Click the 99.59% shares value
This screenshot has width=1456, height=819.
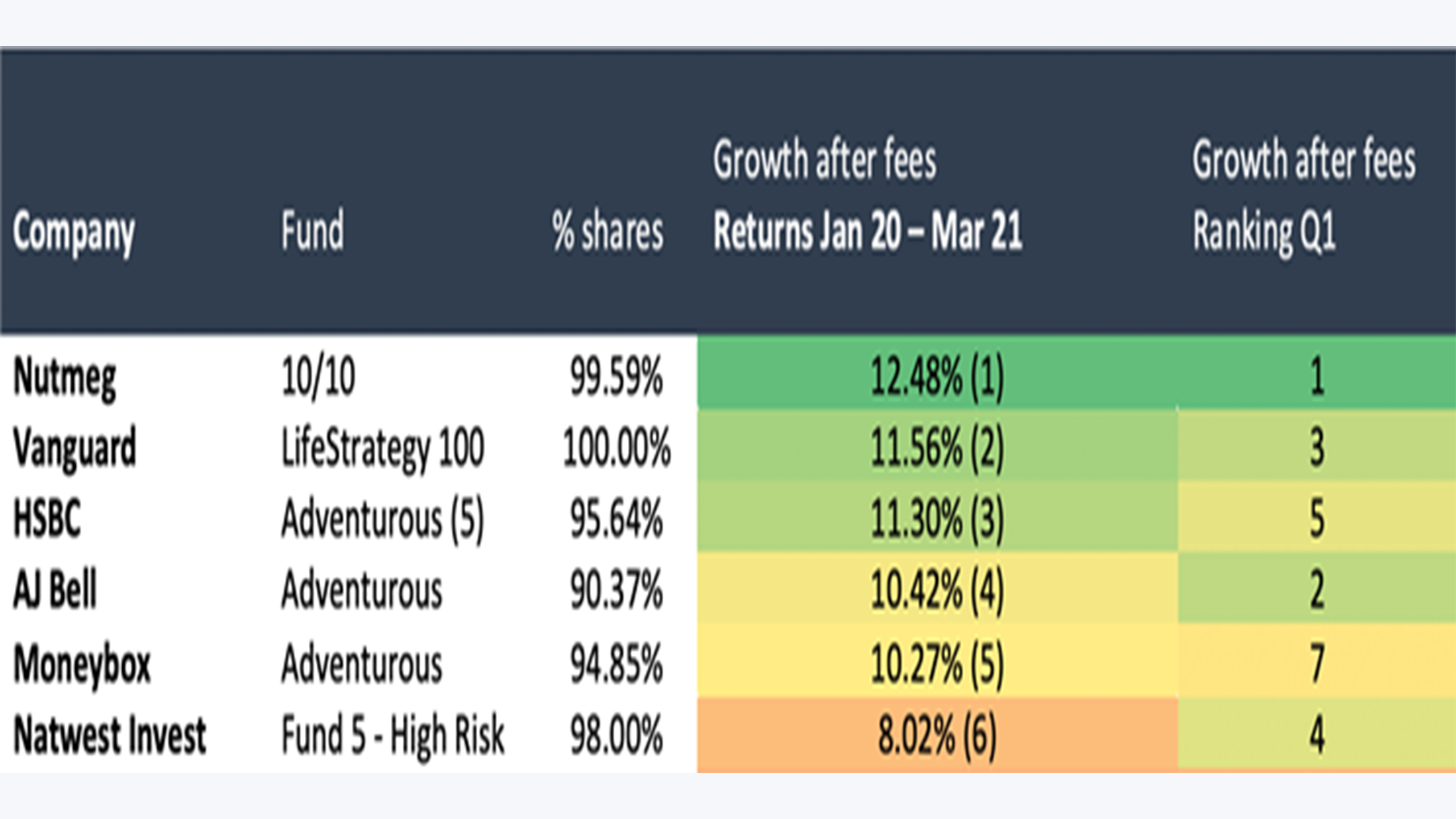pos(617,377)
